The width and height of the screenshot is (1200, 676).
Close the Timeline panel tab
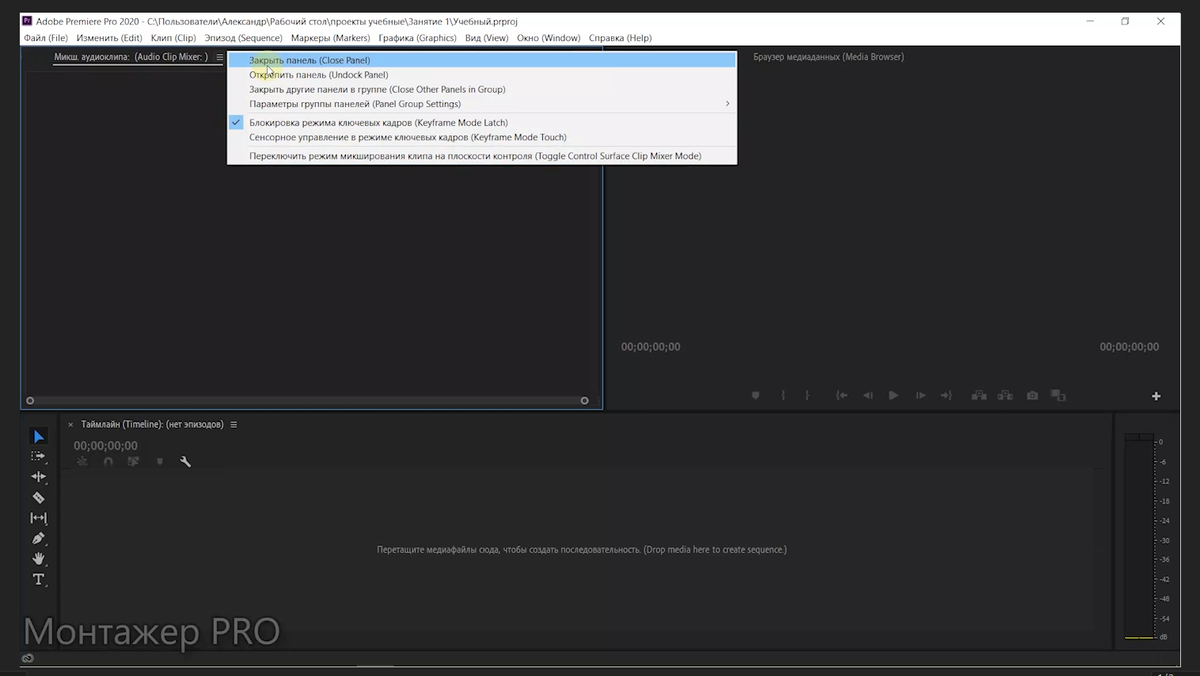tap(71, 425)
